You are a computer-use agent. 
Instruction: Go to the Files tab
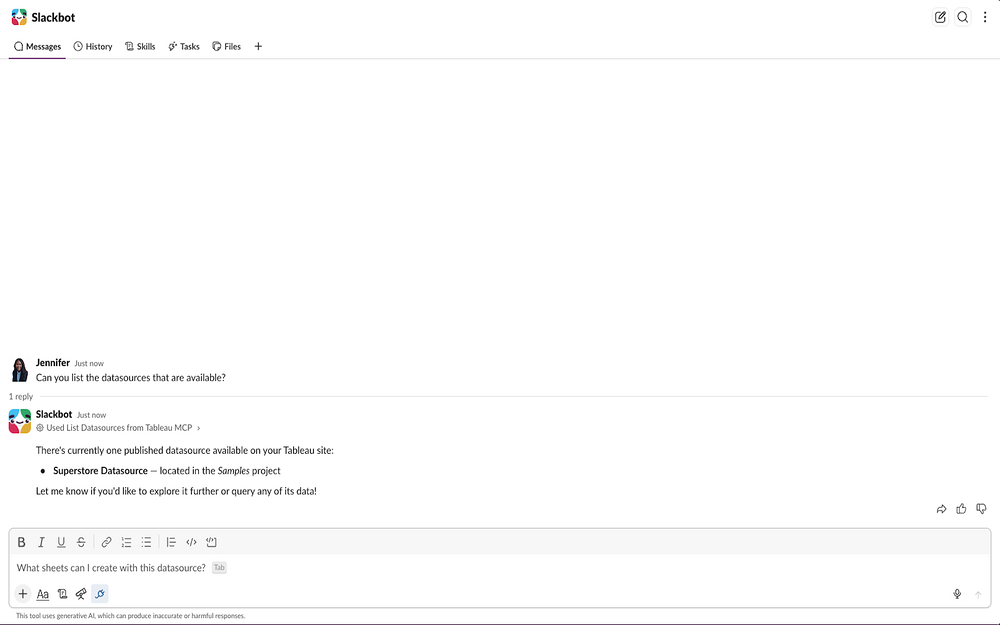226,47
